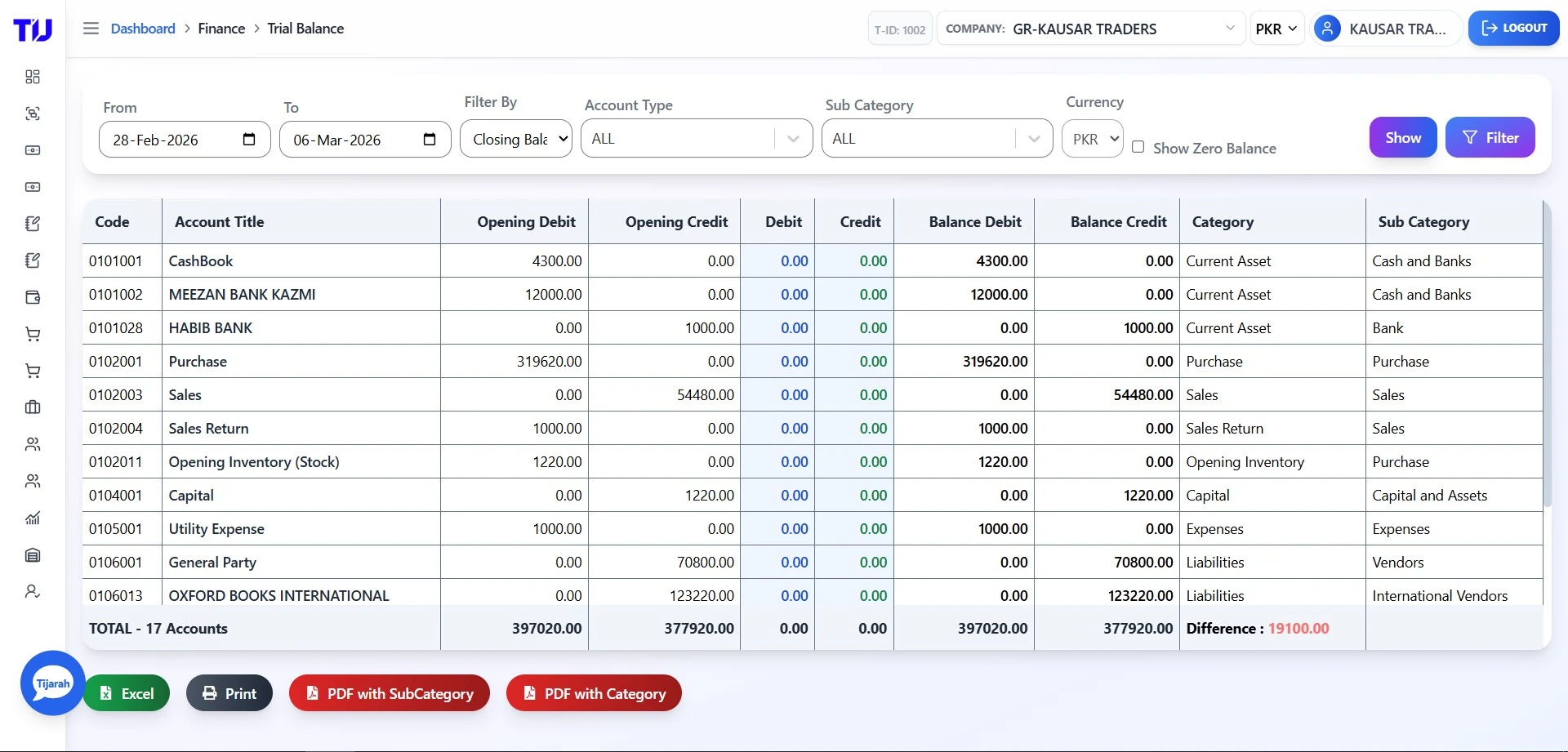Open the dashboard grid icon in sidebar
The image size is (1568, 752).
(x=33, y=77)
